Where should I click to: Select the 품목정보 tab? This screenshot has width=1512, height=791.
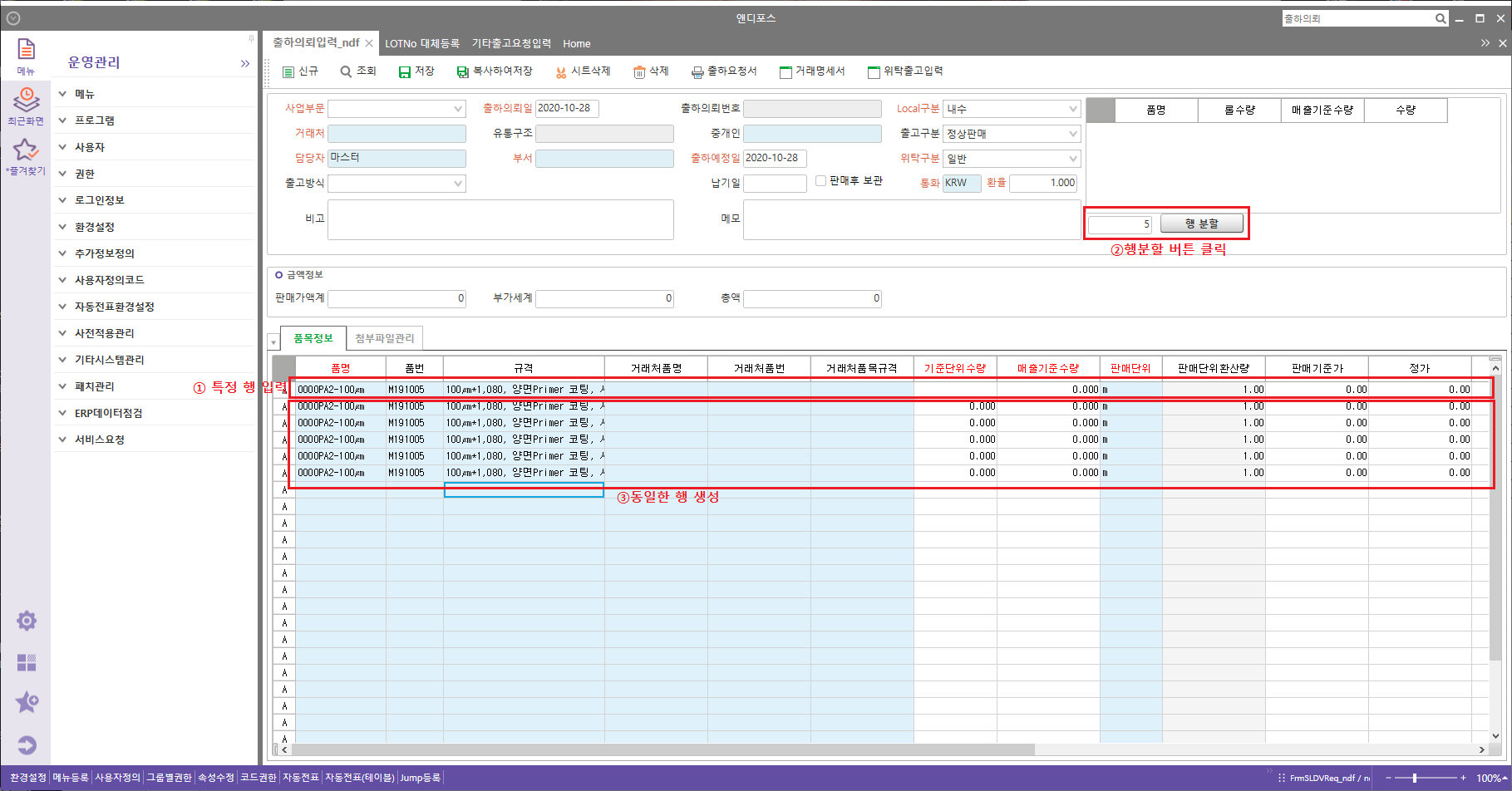pos(313,338)
